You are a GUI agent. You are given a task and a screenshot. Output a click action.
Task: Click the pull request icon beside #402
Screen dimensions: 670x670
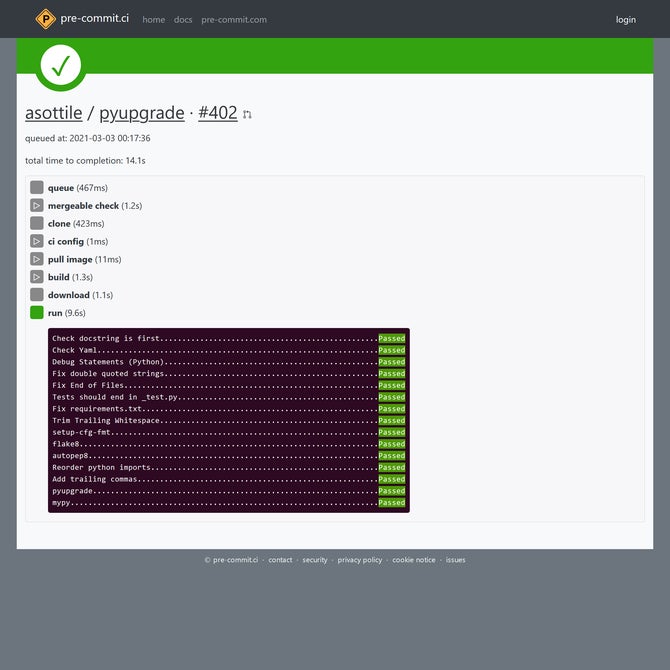247,114
